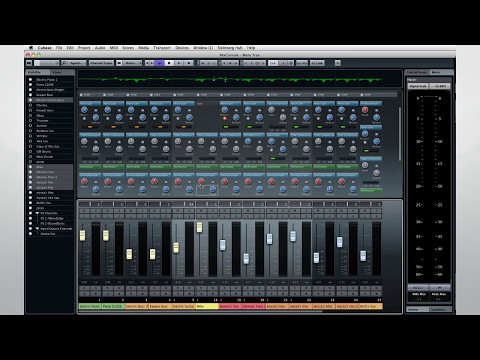Toggle visibility dot for Real Drums
The height and width of the screenshot is (360, 480).
[x=30, y=157]
